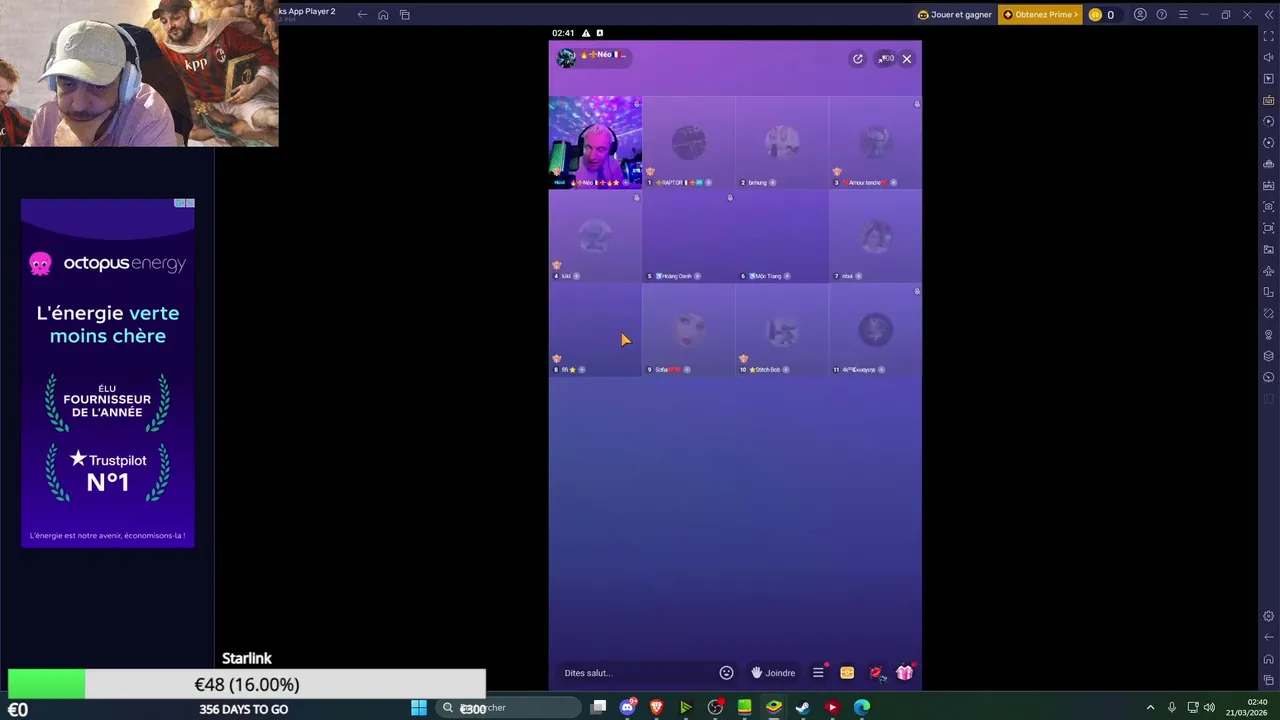The height and width of the screenshot is (720, 1280).
Task: Open the share icon in room header
Action: 857,59
